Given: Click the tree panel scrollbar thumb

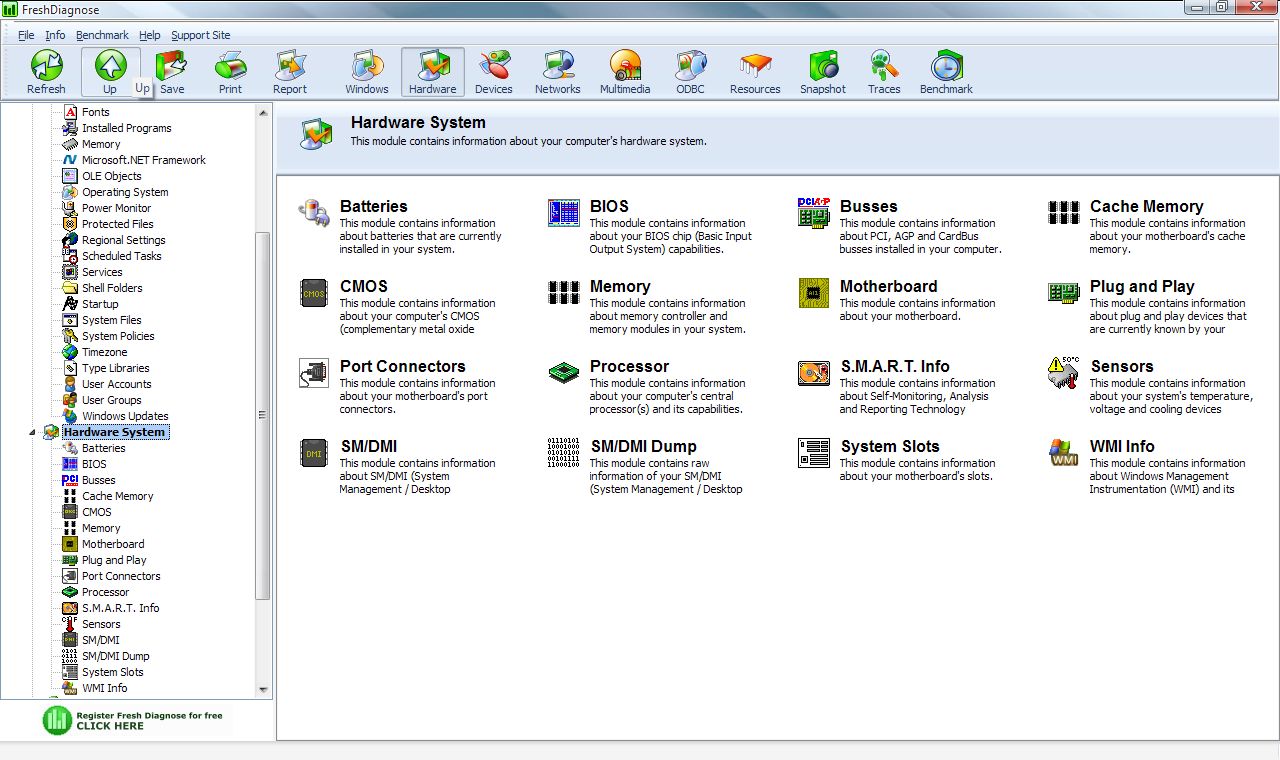Looking at the screenshot, I should [264, 416].
